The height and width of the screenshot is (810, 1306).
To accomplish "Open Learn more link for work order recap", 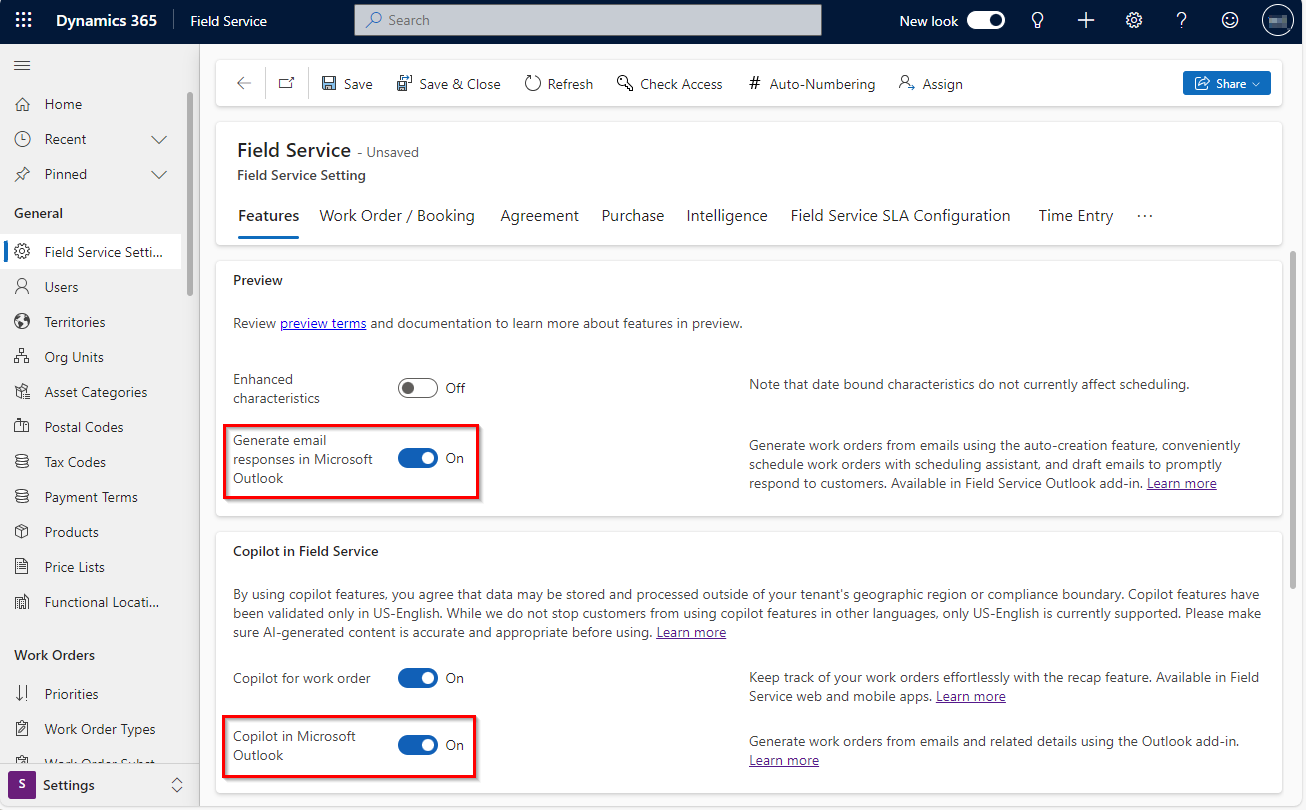I will tap(971, 696).
